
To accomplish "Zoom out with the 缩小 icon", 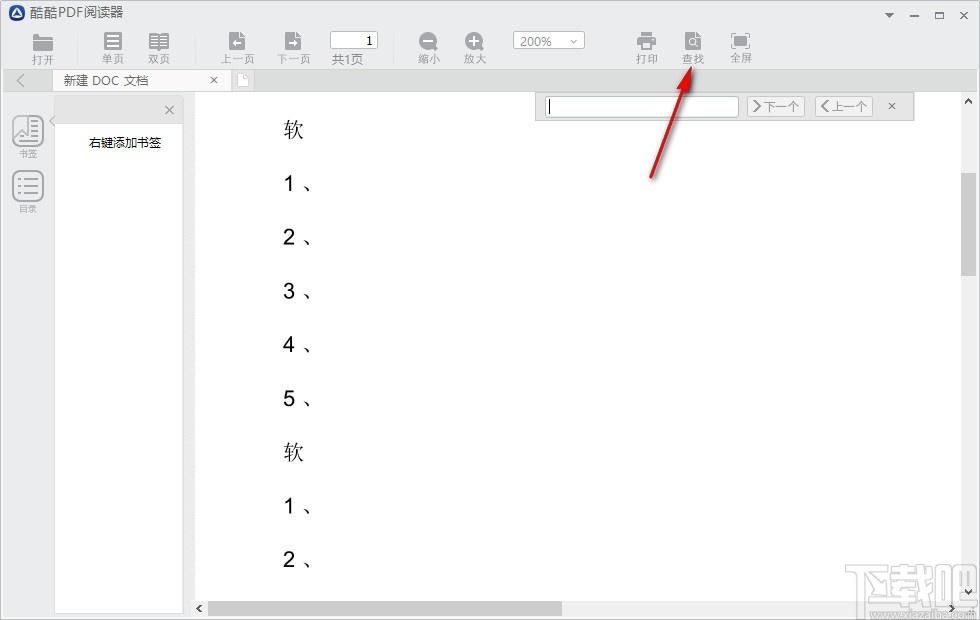I will point(428,48).
